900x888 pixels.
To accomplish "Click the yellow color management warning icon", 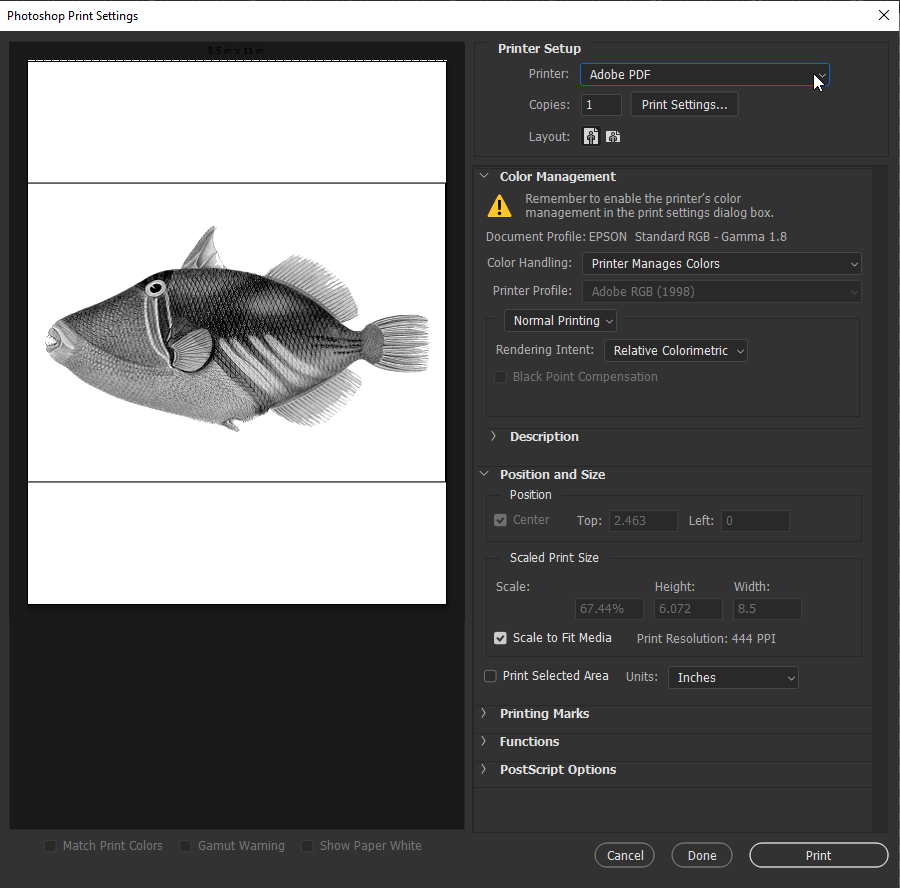I will point(498,205).
